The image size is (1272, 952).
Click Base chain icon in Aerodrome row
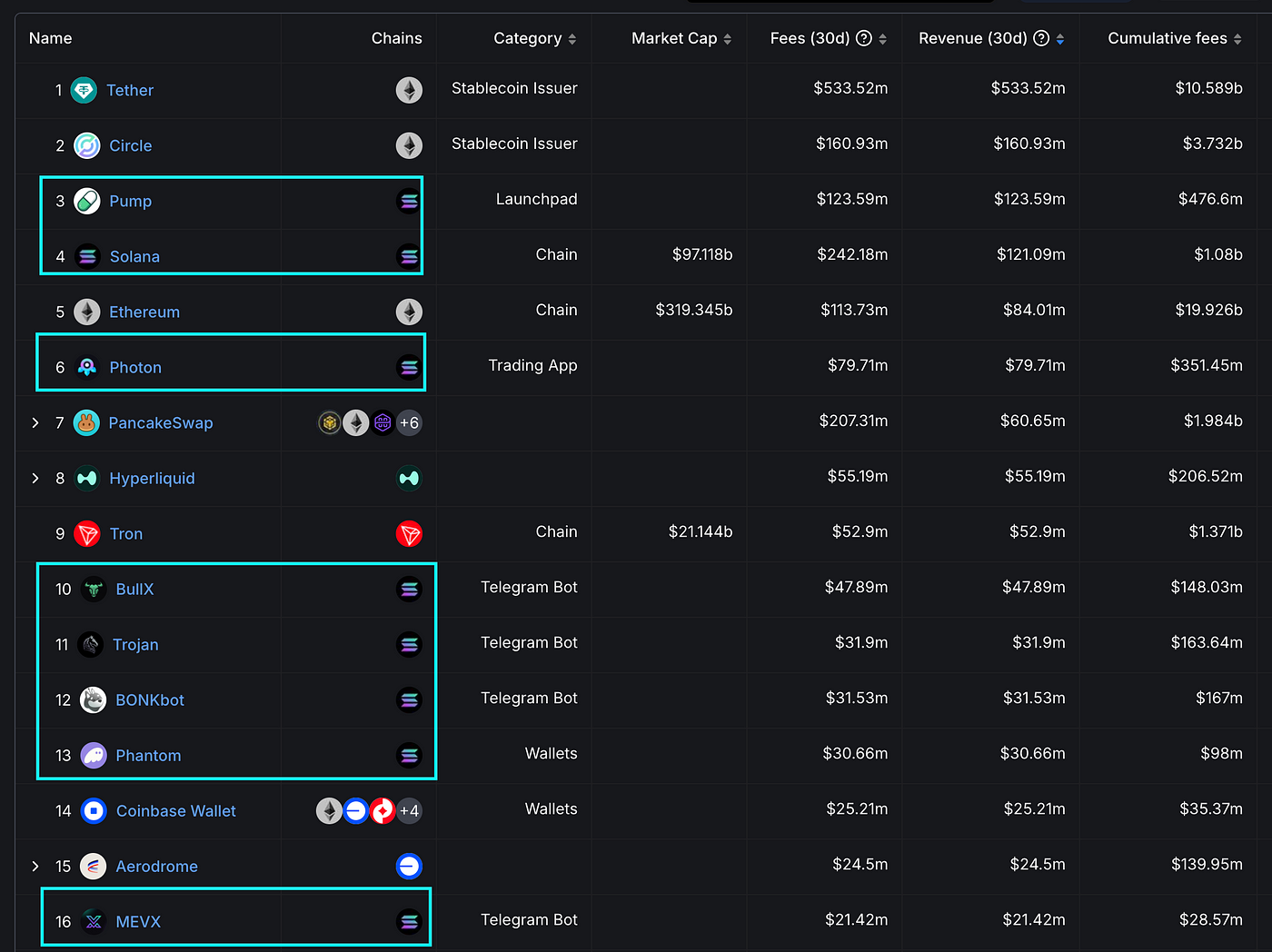click(x=409, y=866)
